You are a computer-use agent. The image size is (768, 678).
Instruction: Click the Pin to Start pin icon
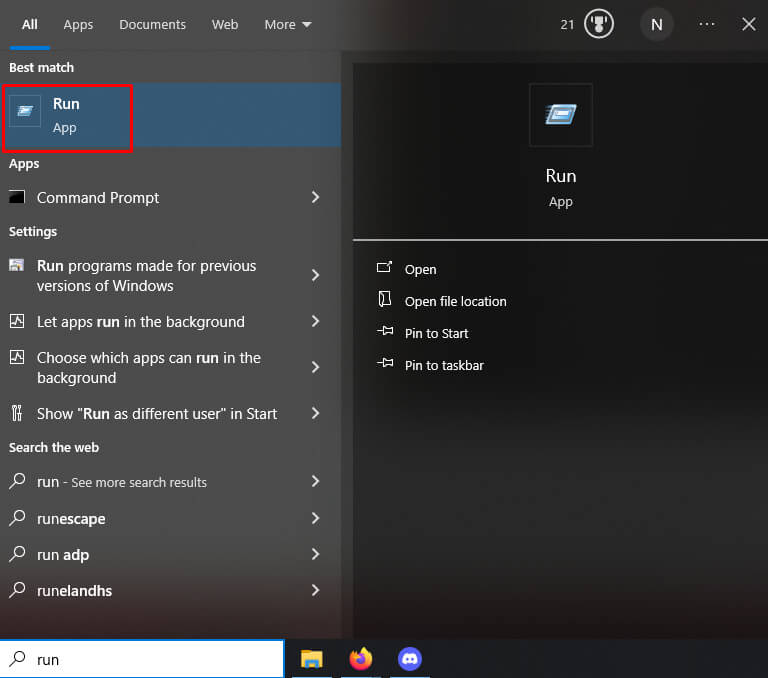click(x=385, y=331)
